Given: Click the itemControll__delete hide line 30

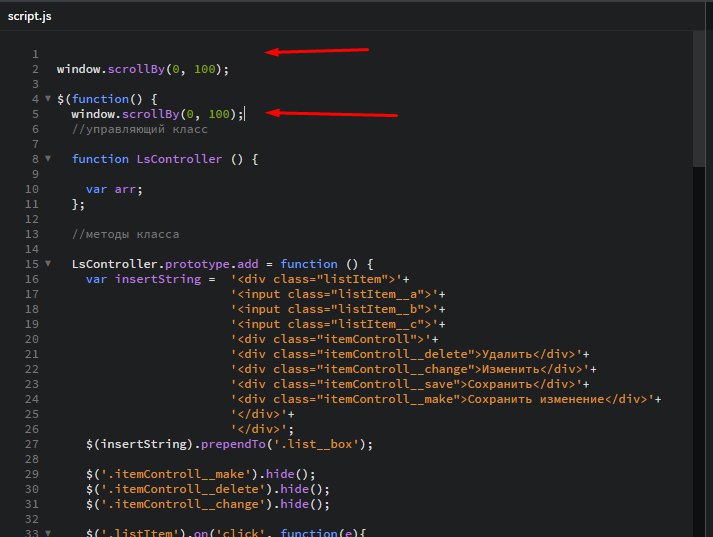Looking at the screenshot, I should [208, 489].
